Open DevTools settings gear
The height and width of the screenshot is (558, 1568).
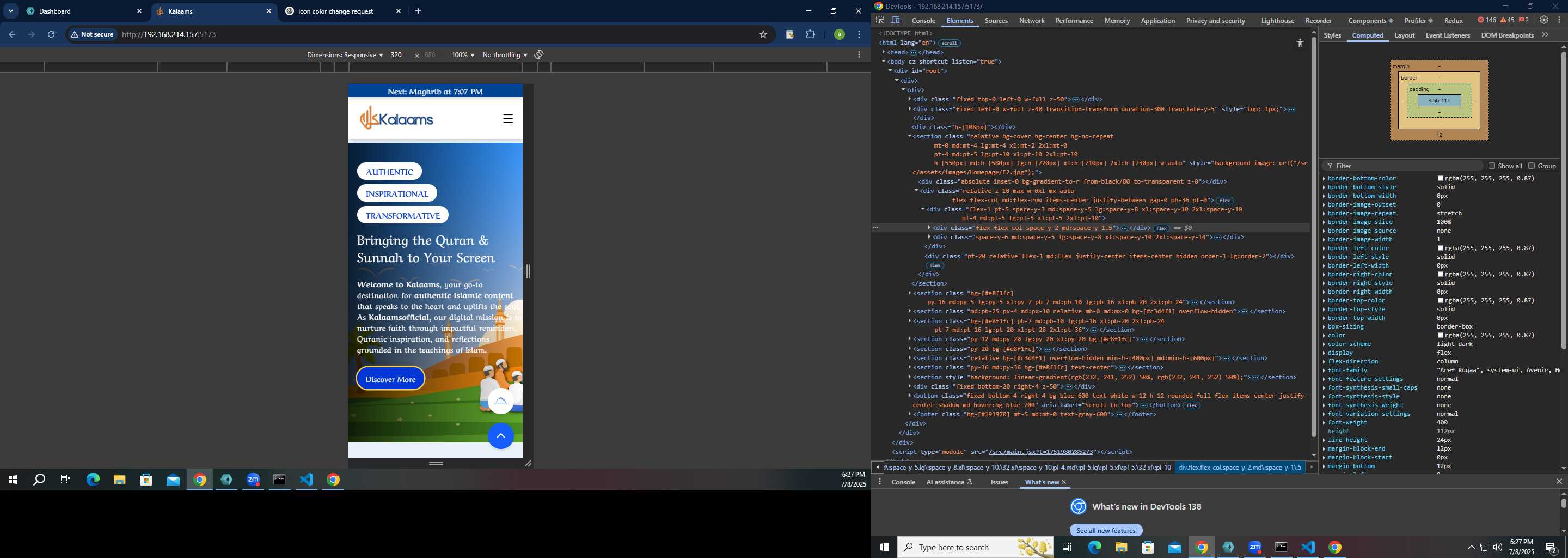tap(1543, 20)
